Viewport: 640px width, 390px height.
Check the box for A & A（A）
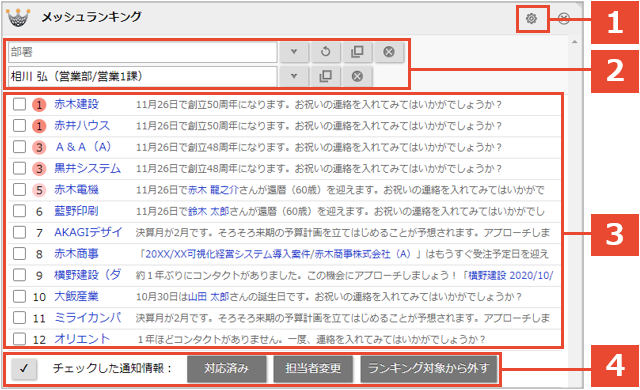point(19,147)
